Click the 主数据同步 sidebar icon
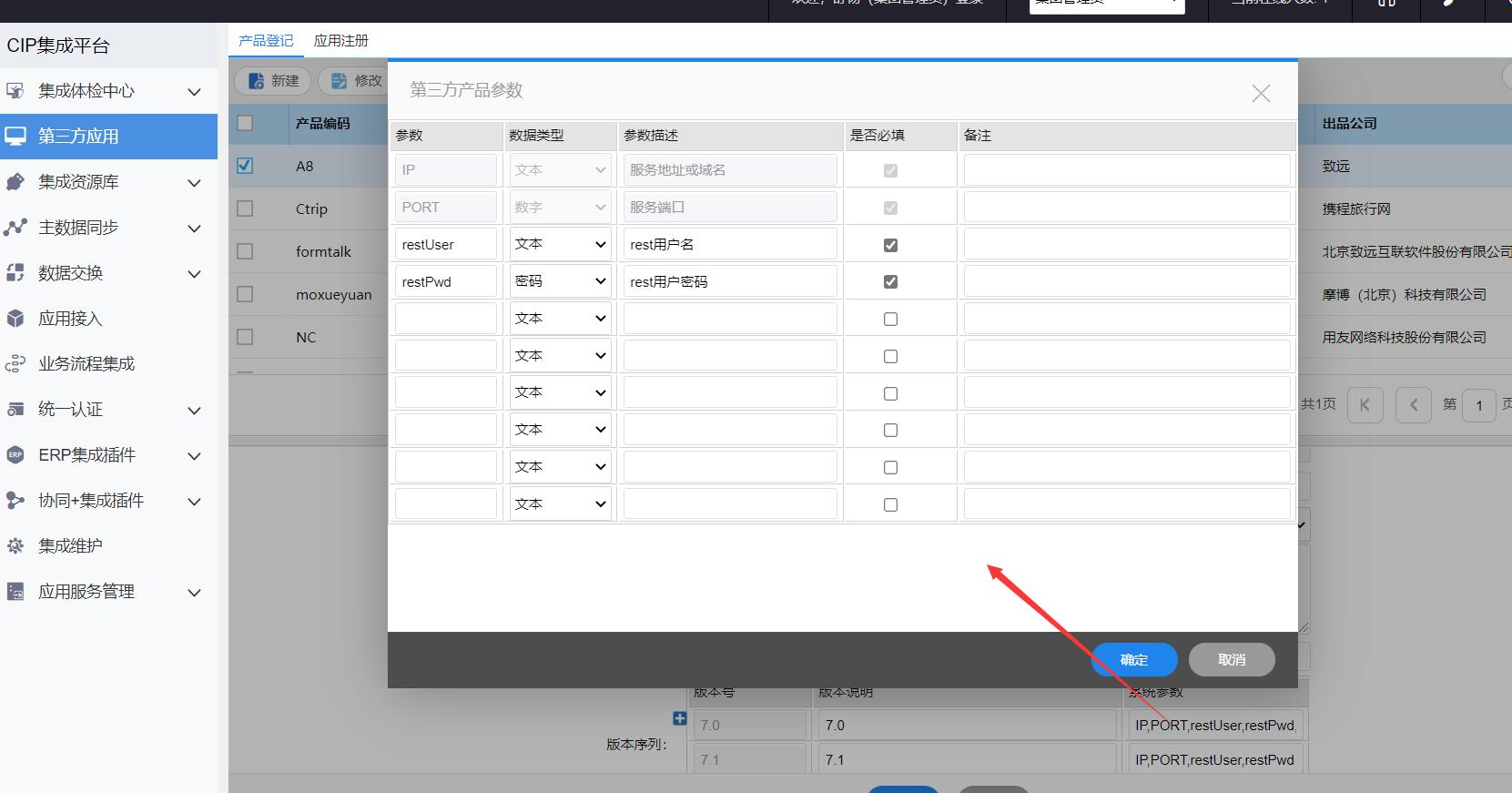1512x793 pixels. tap(15, 228)
